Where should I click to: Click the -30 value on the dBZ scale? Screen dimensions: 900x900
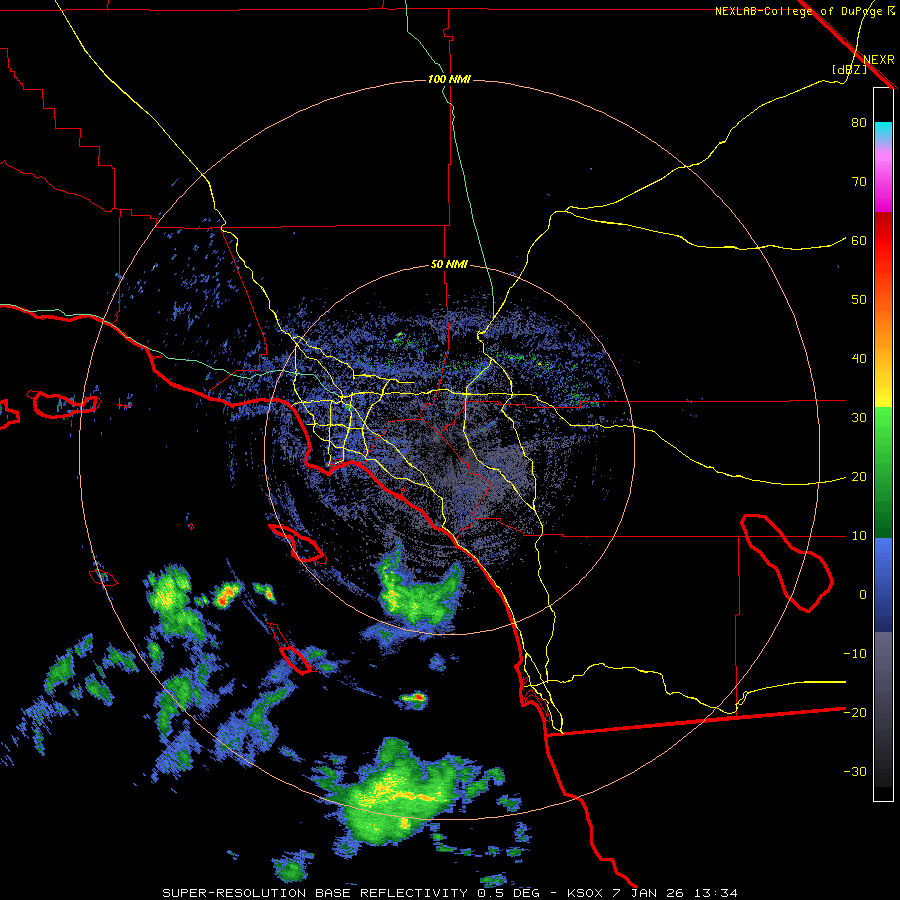[855, 772]
